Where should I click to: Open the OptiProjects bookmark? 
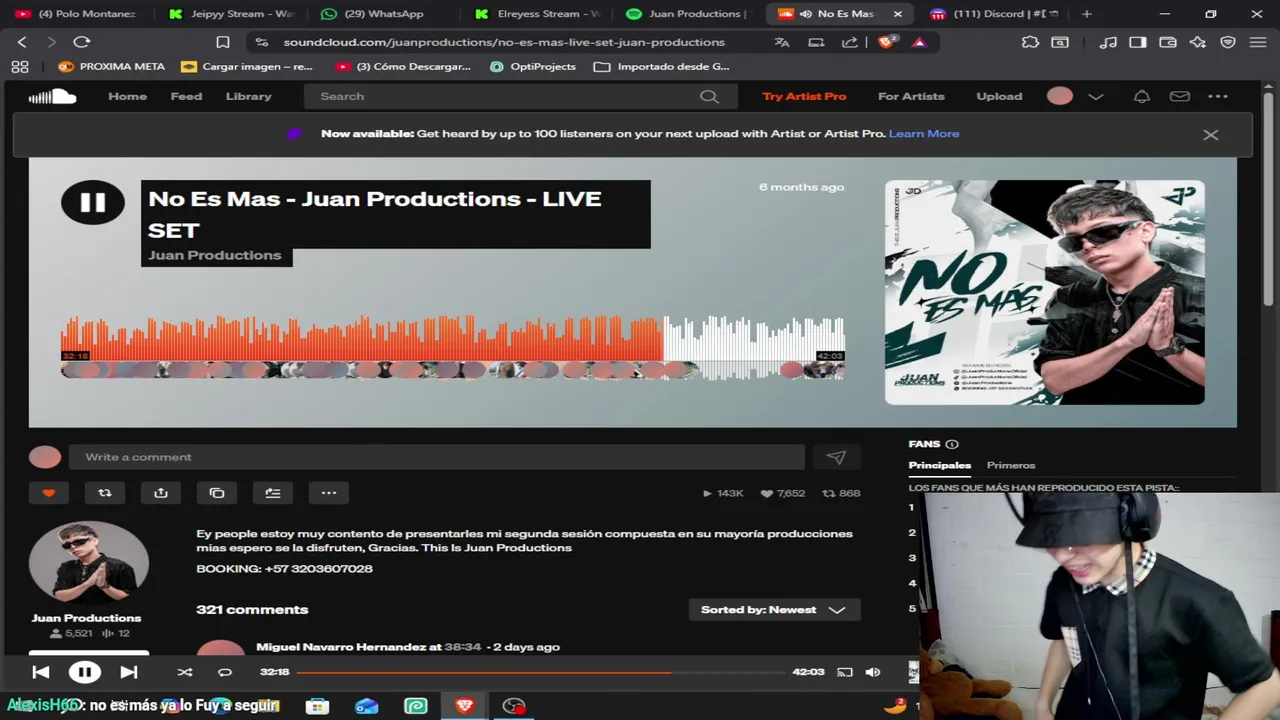(533, 67)
